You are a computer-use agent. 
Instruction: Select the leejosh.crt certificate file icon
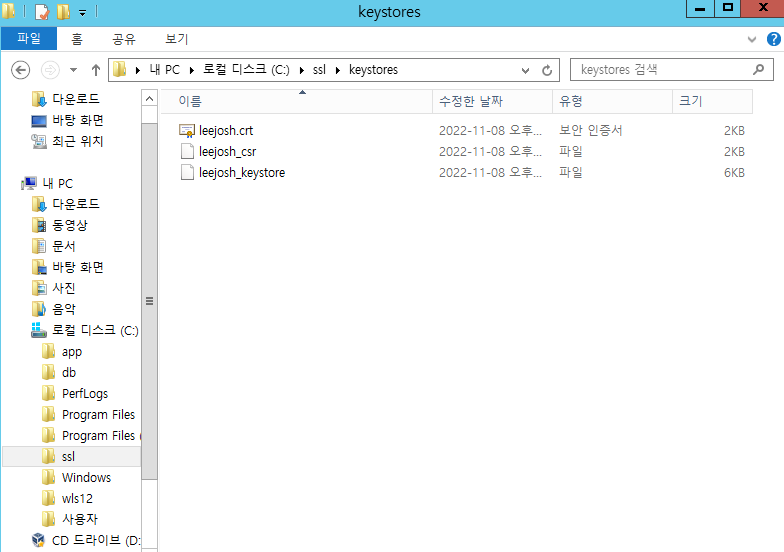click(187, 130)
